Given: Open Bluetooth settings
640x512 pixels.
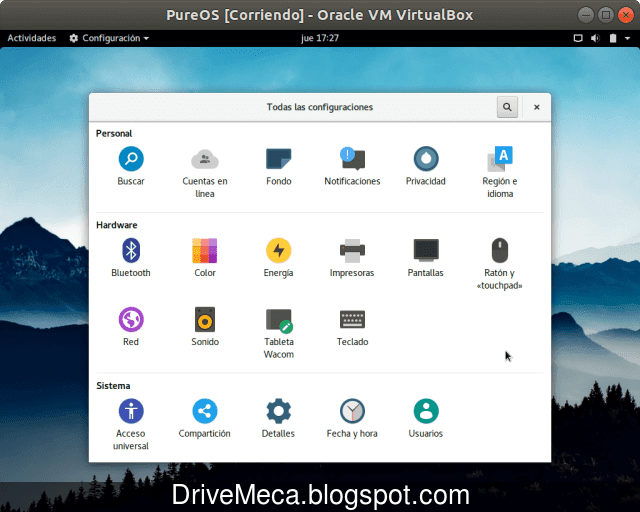Looking at the screenshot, I should pyautogui.click(x=131, y=258).
